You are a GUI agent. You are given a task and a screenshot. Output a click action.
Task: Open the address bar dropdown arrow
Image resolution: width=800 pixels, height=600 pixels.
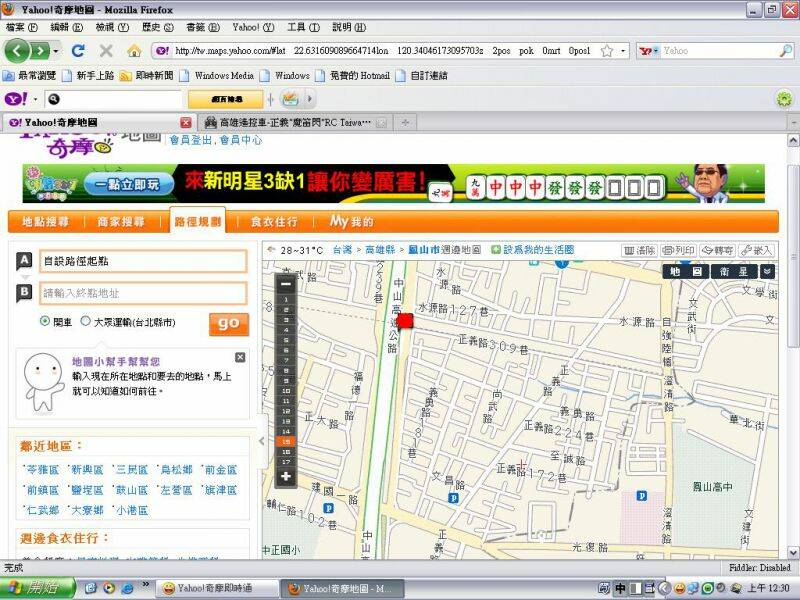coord(623,51)
